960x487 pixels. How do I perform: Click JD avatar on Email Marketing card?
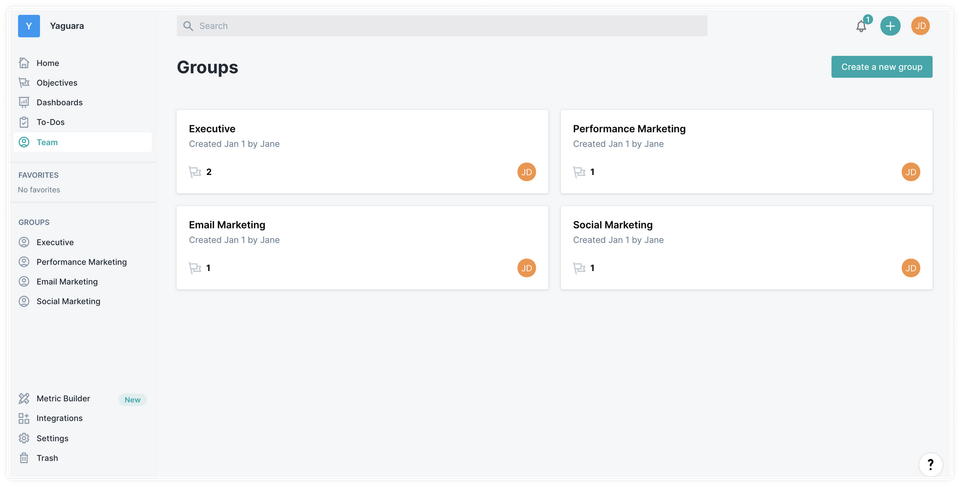click(526, 268)
